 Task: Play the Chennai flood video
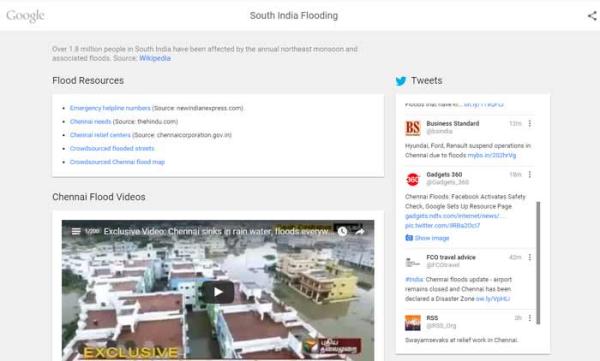(x=218, y=292)
